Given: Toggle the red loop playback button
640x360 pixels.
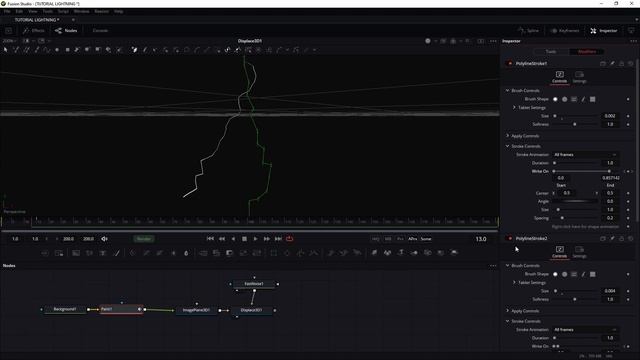Looking at the screenshot, I should [289, 239].
